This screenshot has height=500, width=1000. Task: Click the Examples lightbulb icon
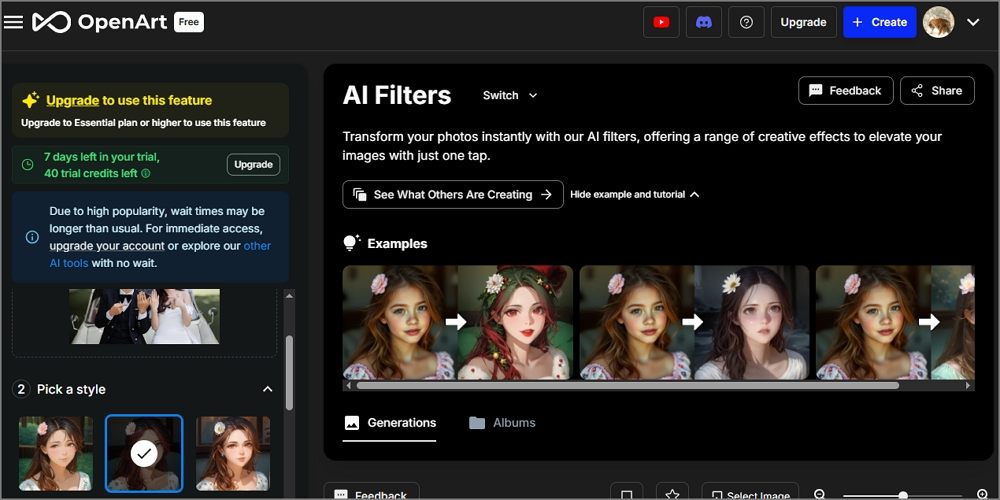351,243
